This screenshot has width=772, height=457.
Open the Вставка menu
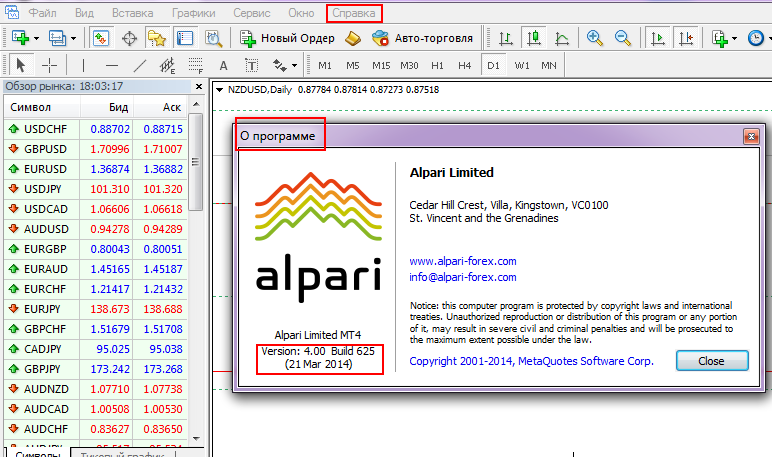click(x=132, y=13)
